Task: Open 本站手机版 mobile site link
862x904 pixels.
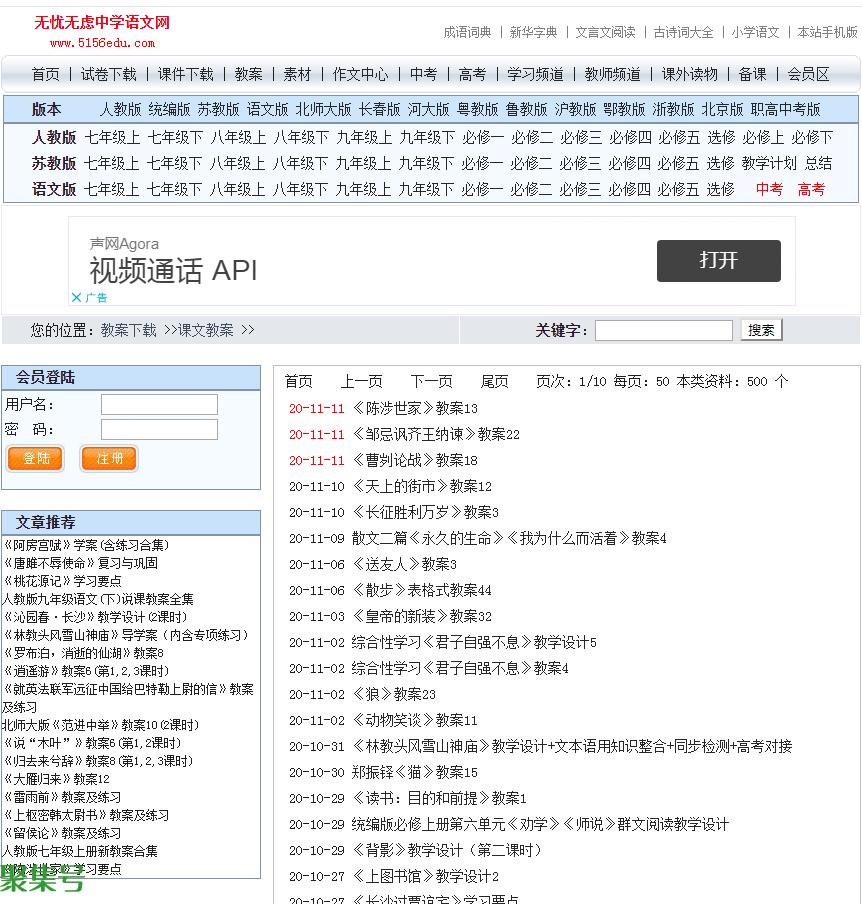Action: [827, 32]
